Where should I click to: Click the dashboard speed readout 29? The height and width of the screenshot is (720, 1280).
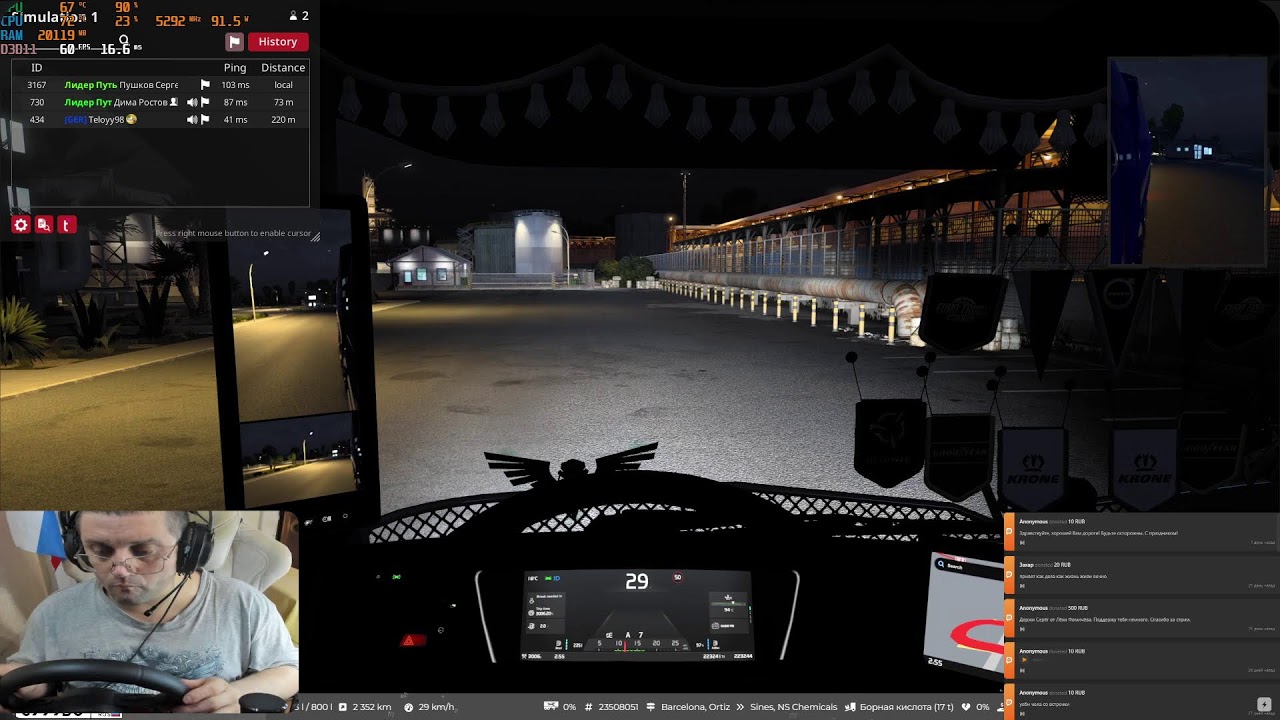(x=636, y=581)
